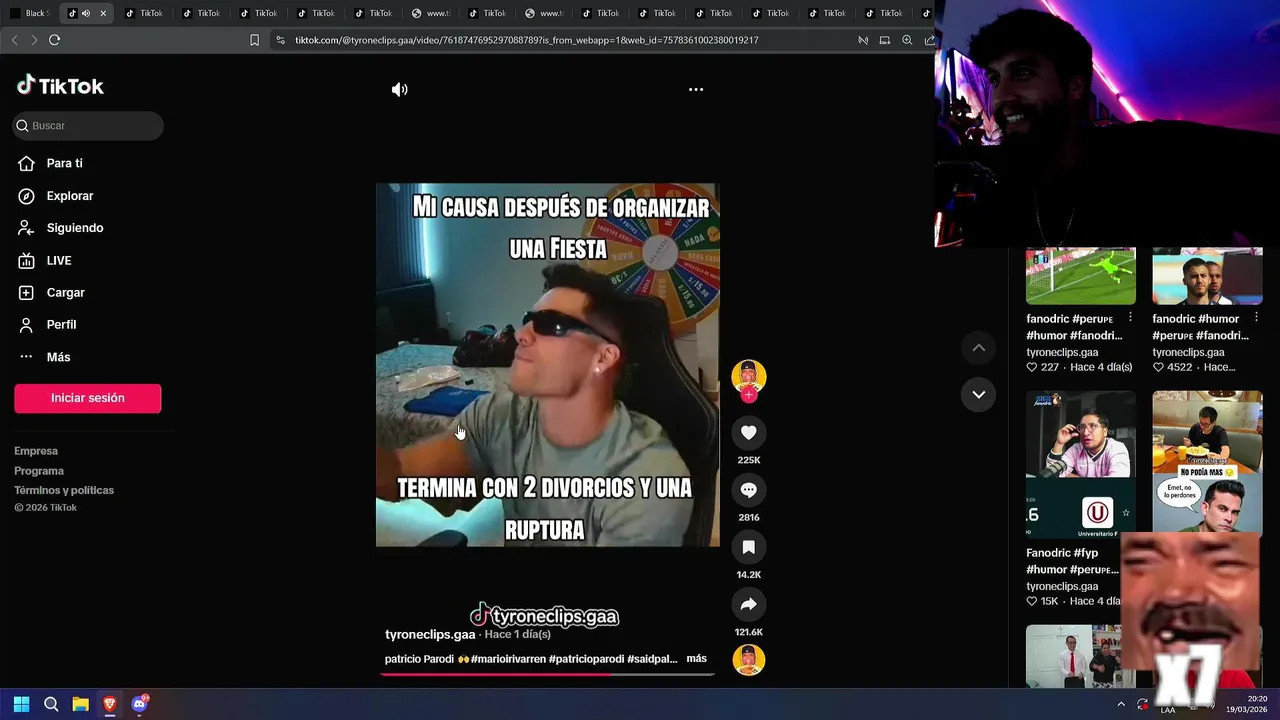Open the three-dot video options menu
1280x720 pixels.
pos(696,89)
